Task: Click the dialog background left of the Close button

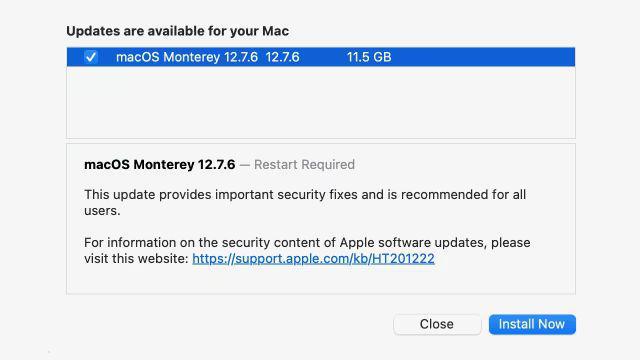Action: [229, 324]
